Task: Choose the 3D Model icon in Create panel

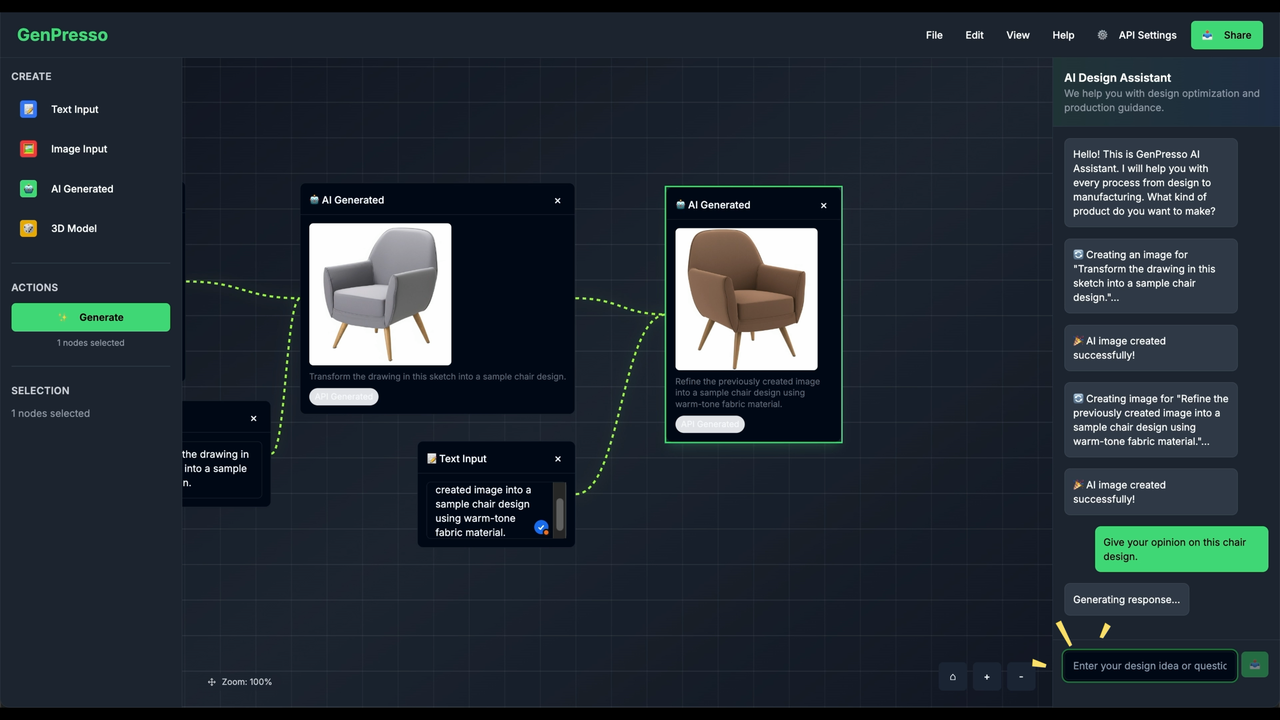Action: tap(29, 229)
